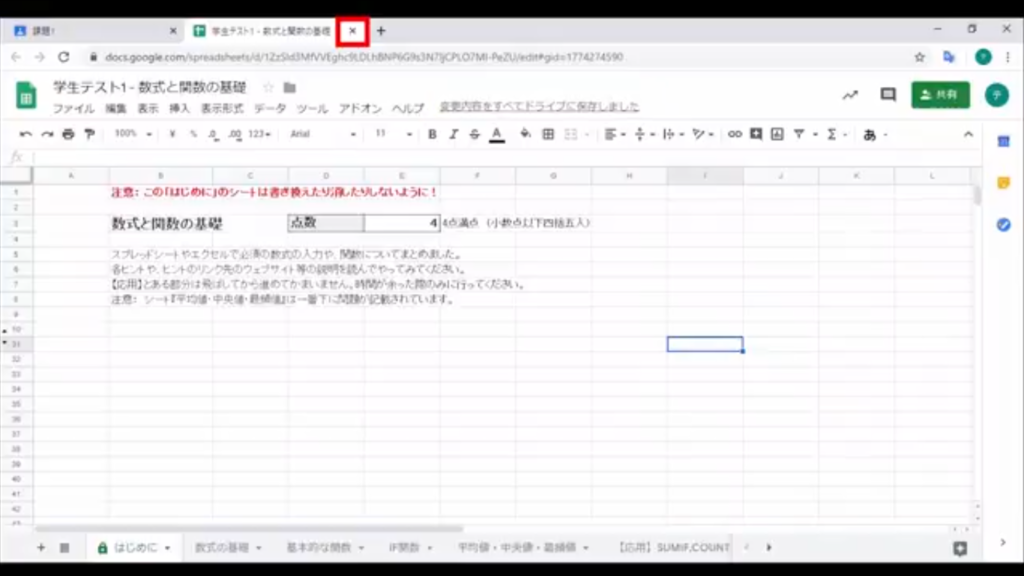Open the font size 11 dropdown

pyautogui.click(x=394, y=134)
